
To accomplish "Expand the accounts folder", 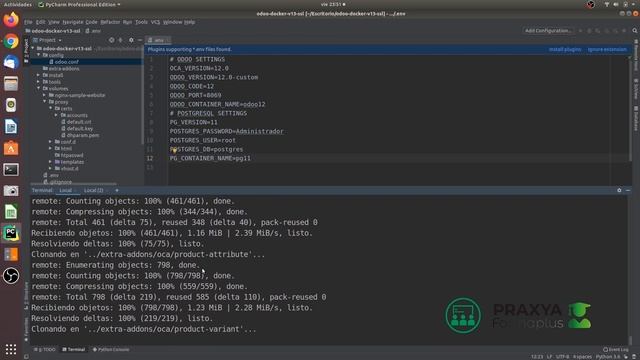I will click(x=56, y=115).
